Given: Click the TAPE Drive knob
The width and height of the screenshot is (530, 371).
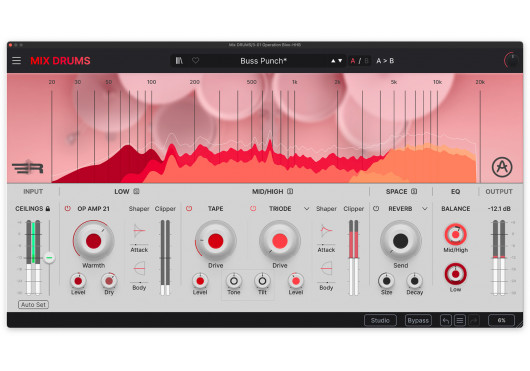Looking at the screenshot, I should [x=216, y=241].
